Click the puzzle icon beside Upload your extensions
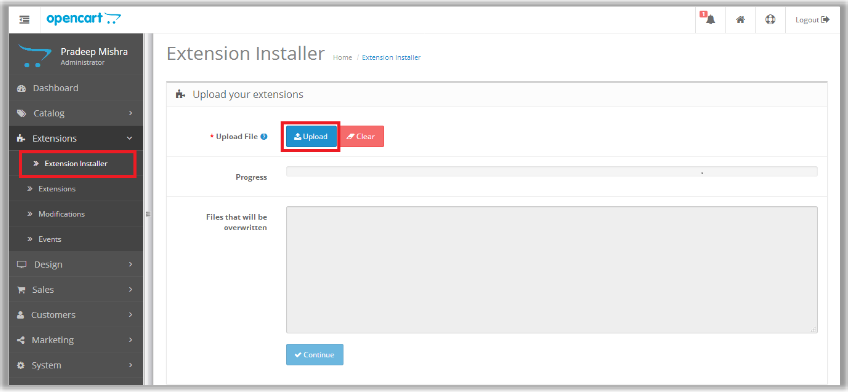848x392 pixels. tap(181, 95)
